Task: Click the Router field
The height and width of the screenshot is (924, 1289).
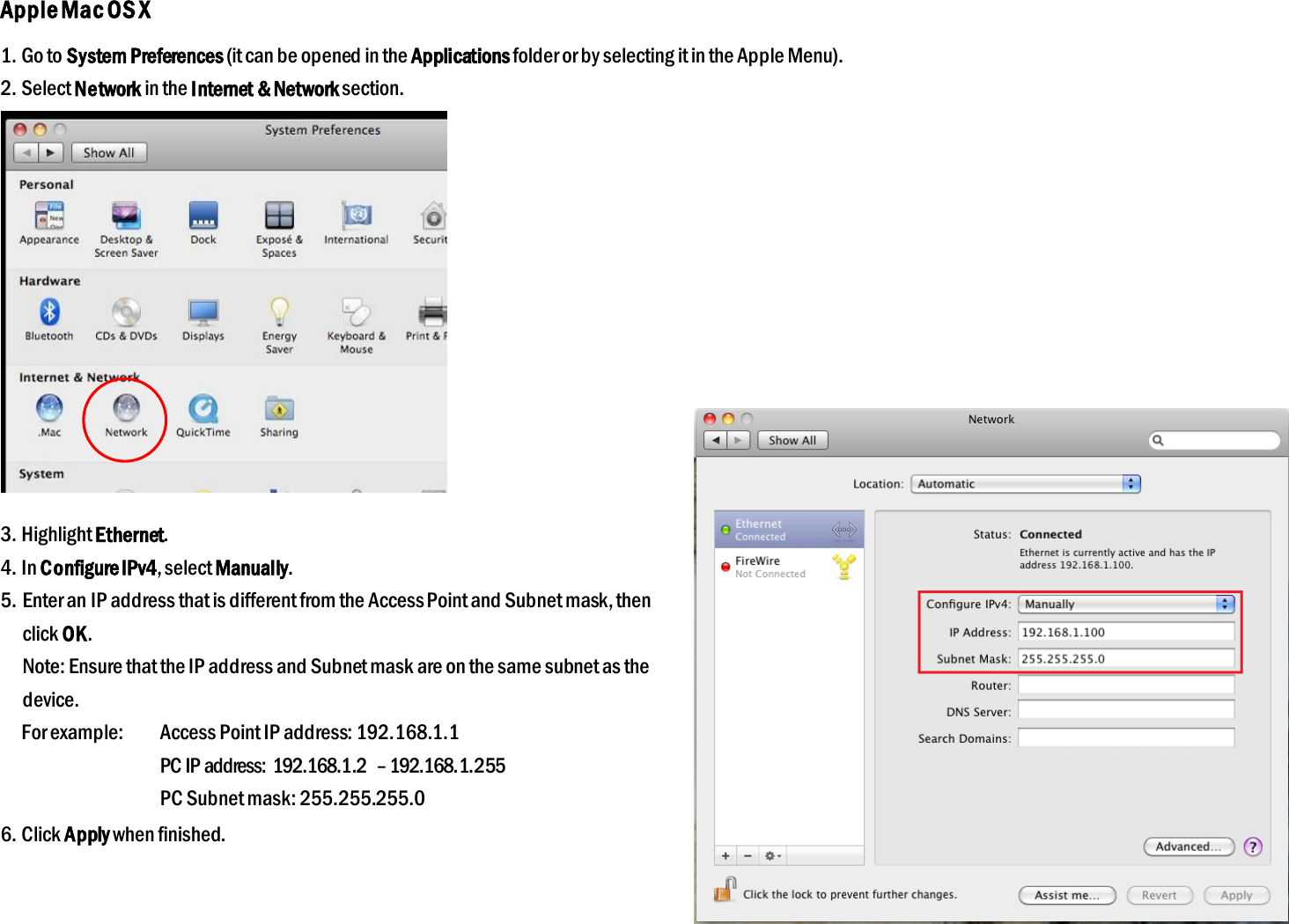Action: coord(1126,685)
